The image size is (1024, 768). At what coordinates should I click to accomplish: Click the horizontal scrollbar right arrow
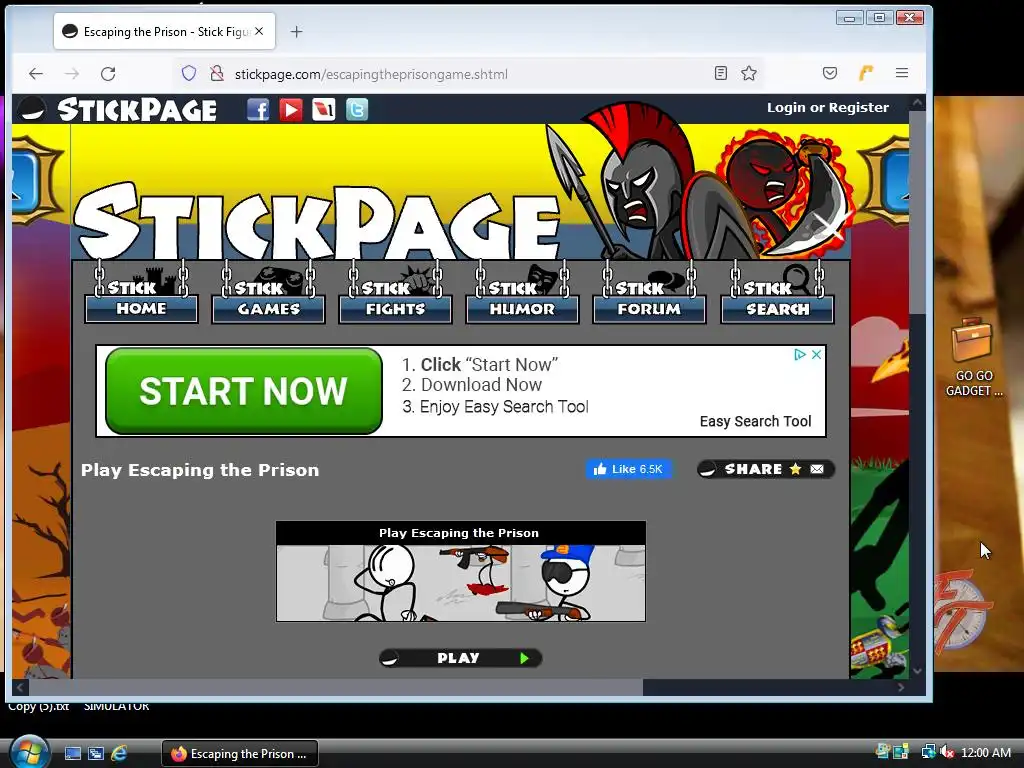coord(901,687)
